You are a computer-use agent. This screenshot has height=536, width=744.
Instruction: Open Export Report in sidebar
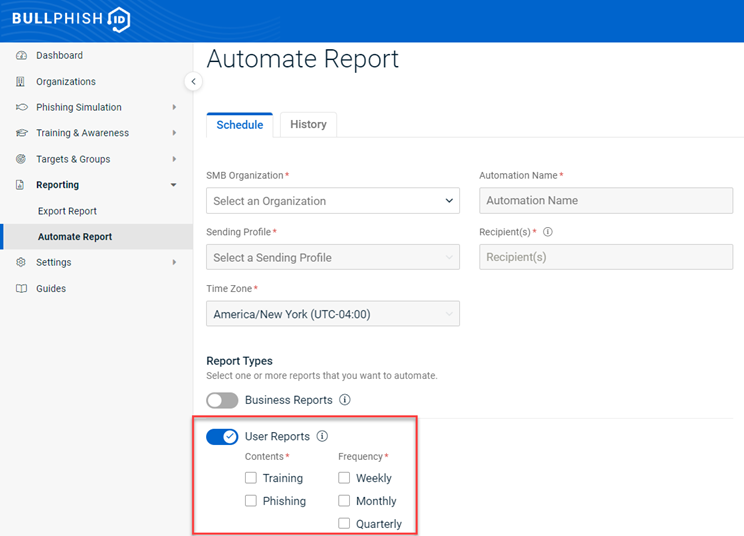67,211
